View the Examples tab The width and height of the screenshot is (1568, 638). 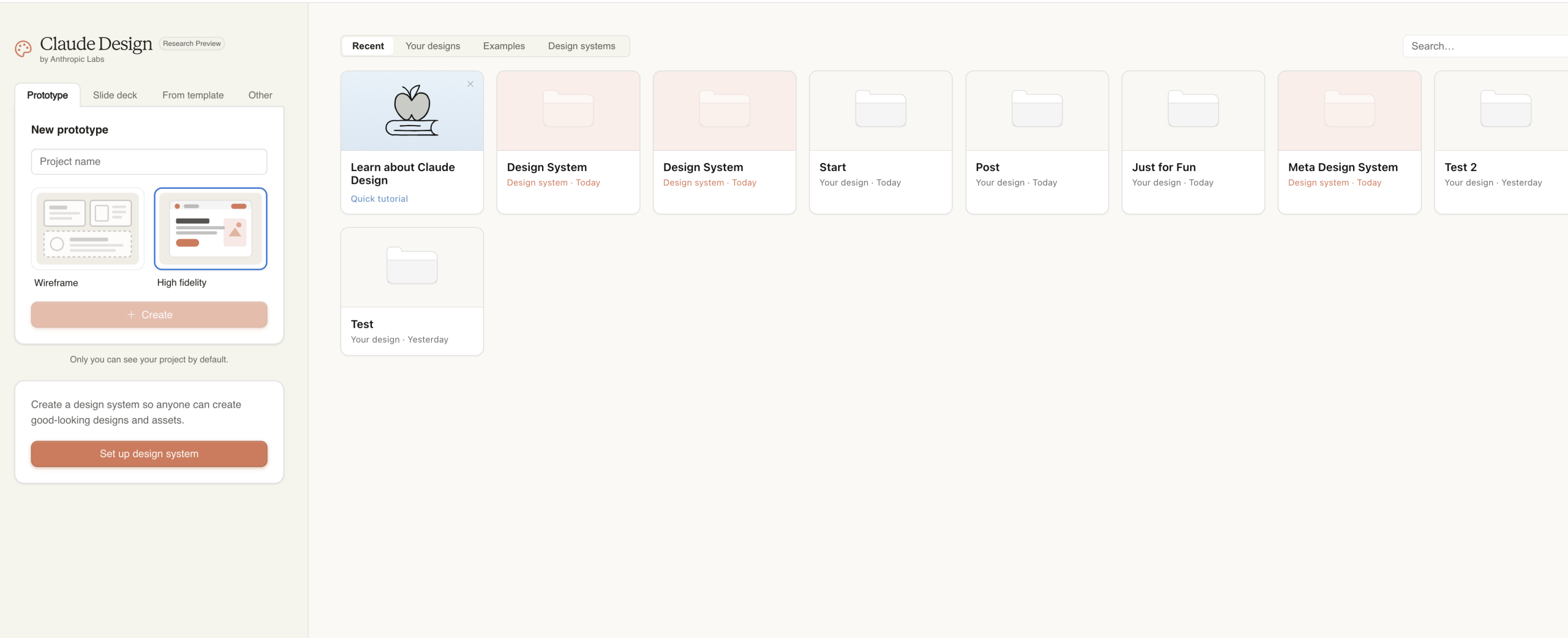click(503, 46)
